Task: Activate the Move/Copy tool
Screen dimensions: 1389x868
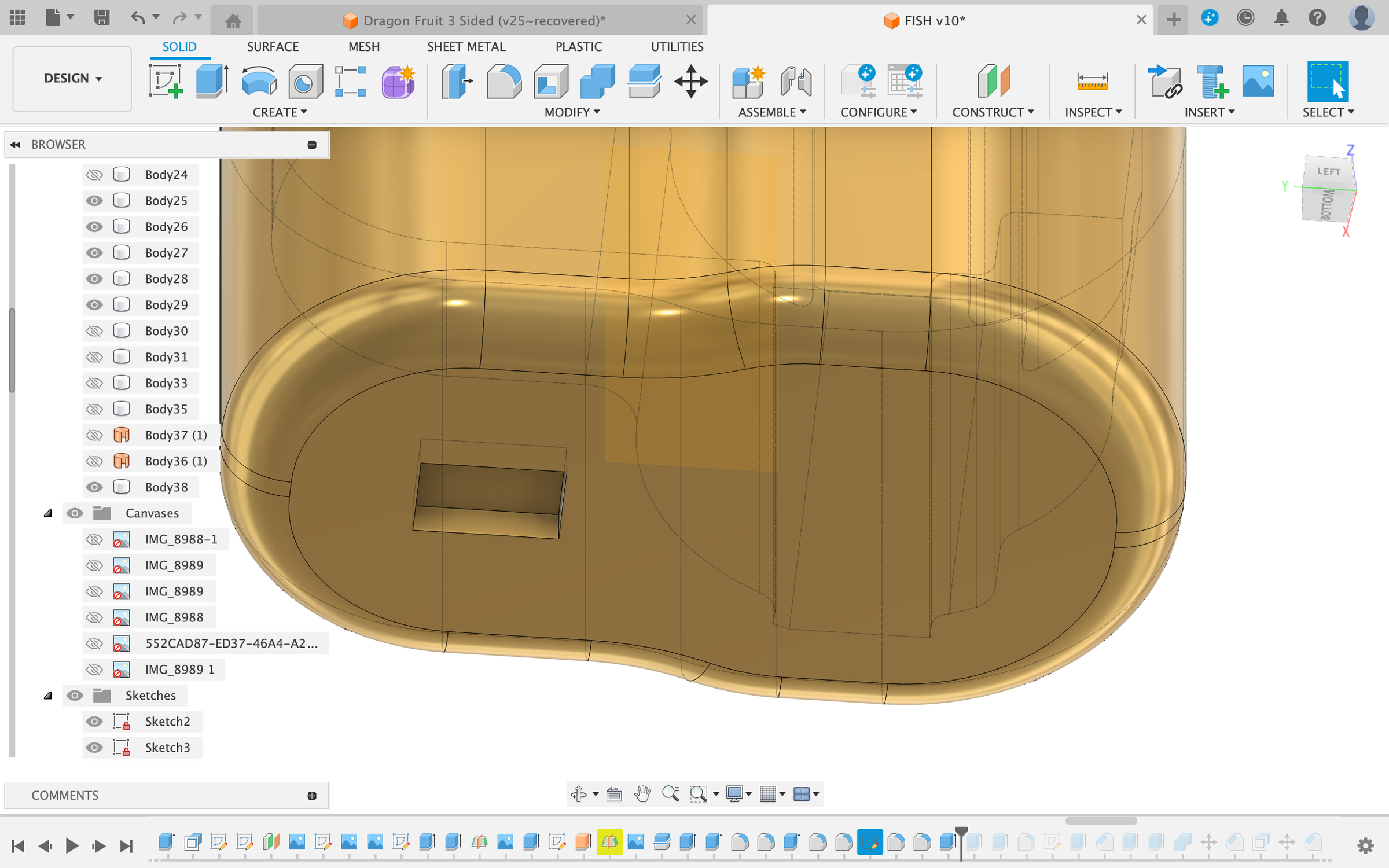Action: [x=690, y=81]
